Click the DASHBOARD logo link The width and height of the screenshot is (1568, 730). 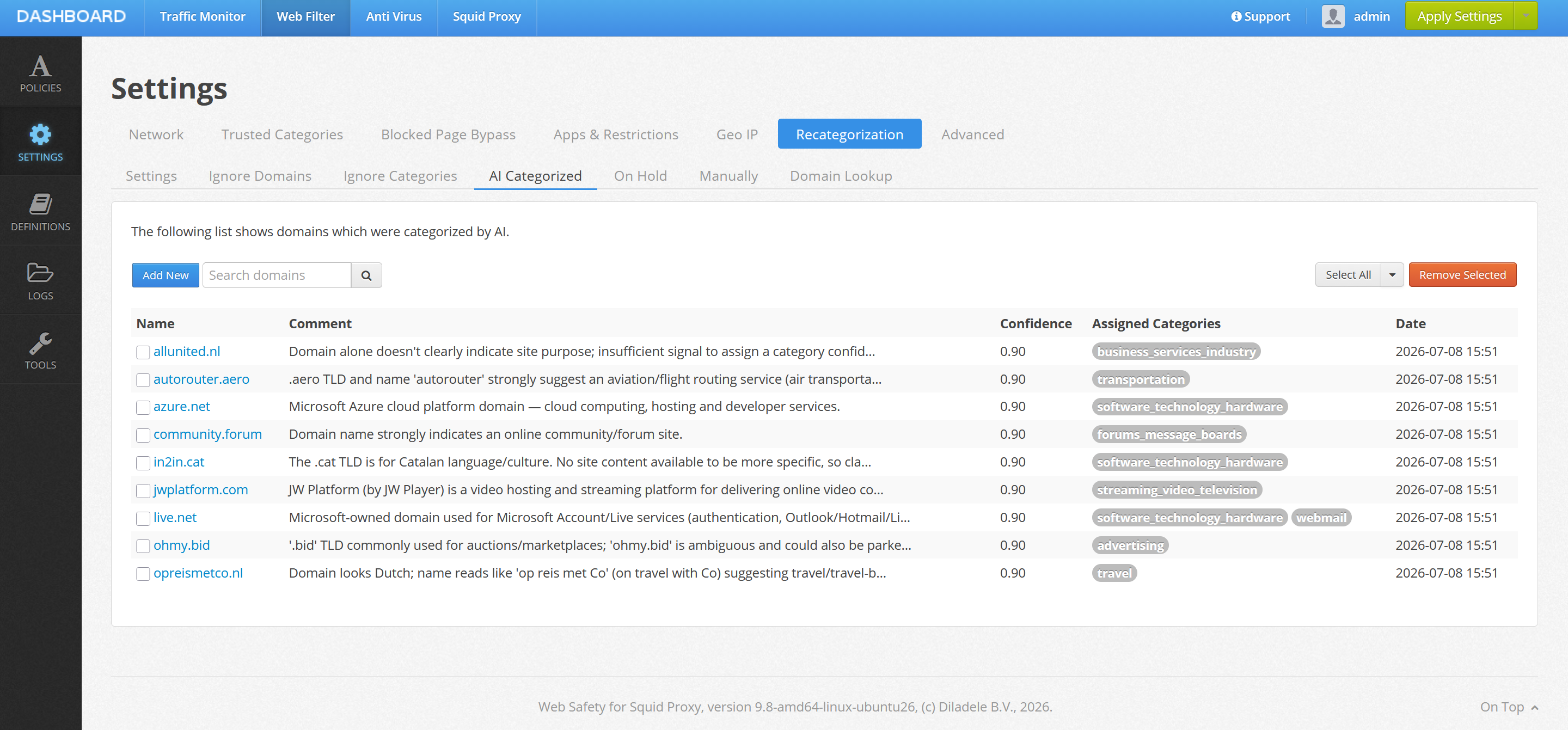click(71, 16)
